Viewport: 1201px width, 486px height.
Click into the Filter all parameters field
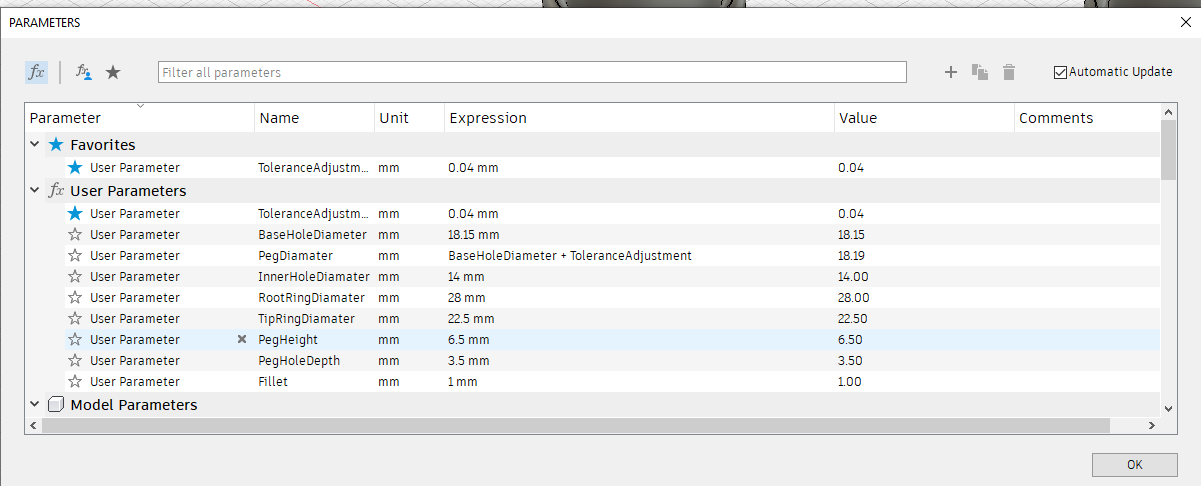pos(532,72)
